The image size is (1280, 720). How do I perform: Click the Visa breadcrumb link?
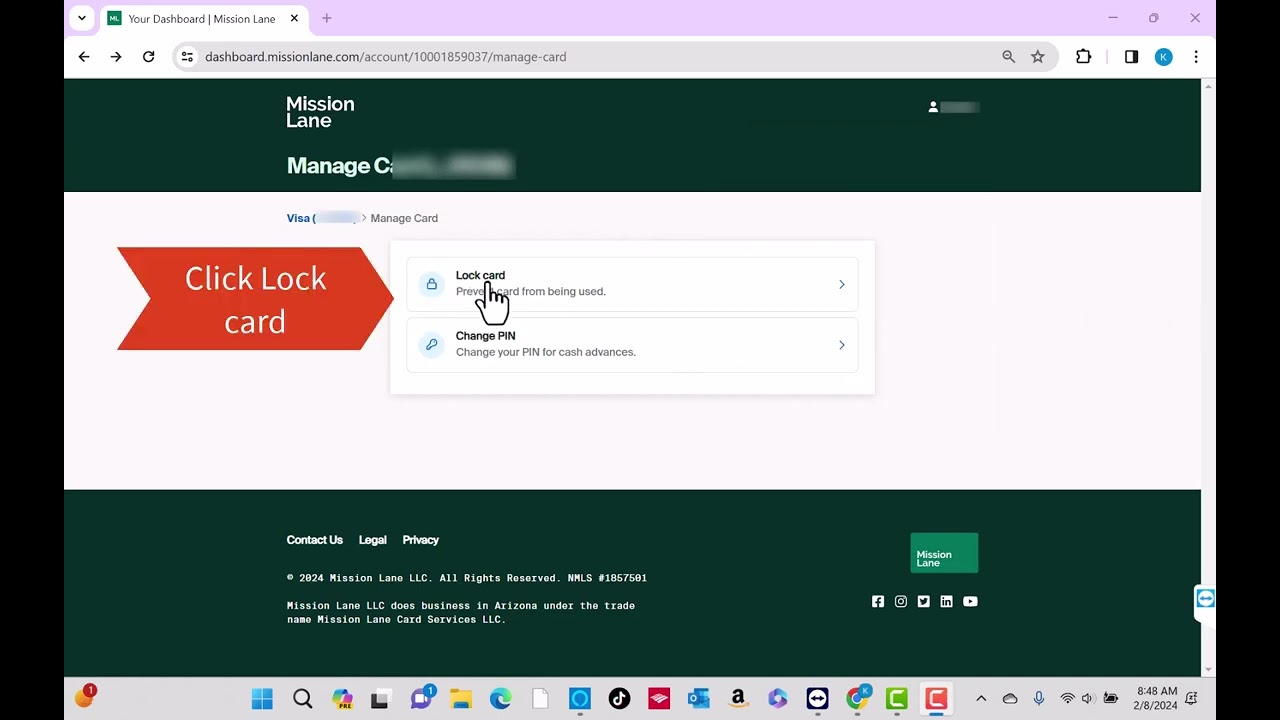click(322, 218)
